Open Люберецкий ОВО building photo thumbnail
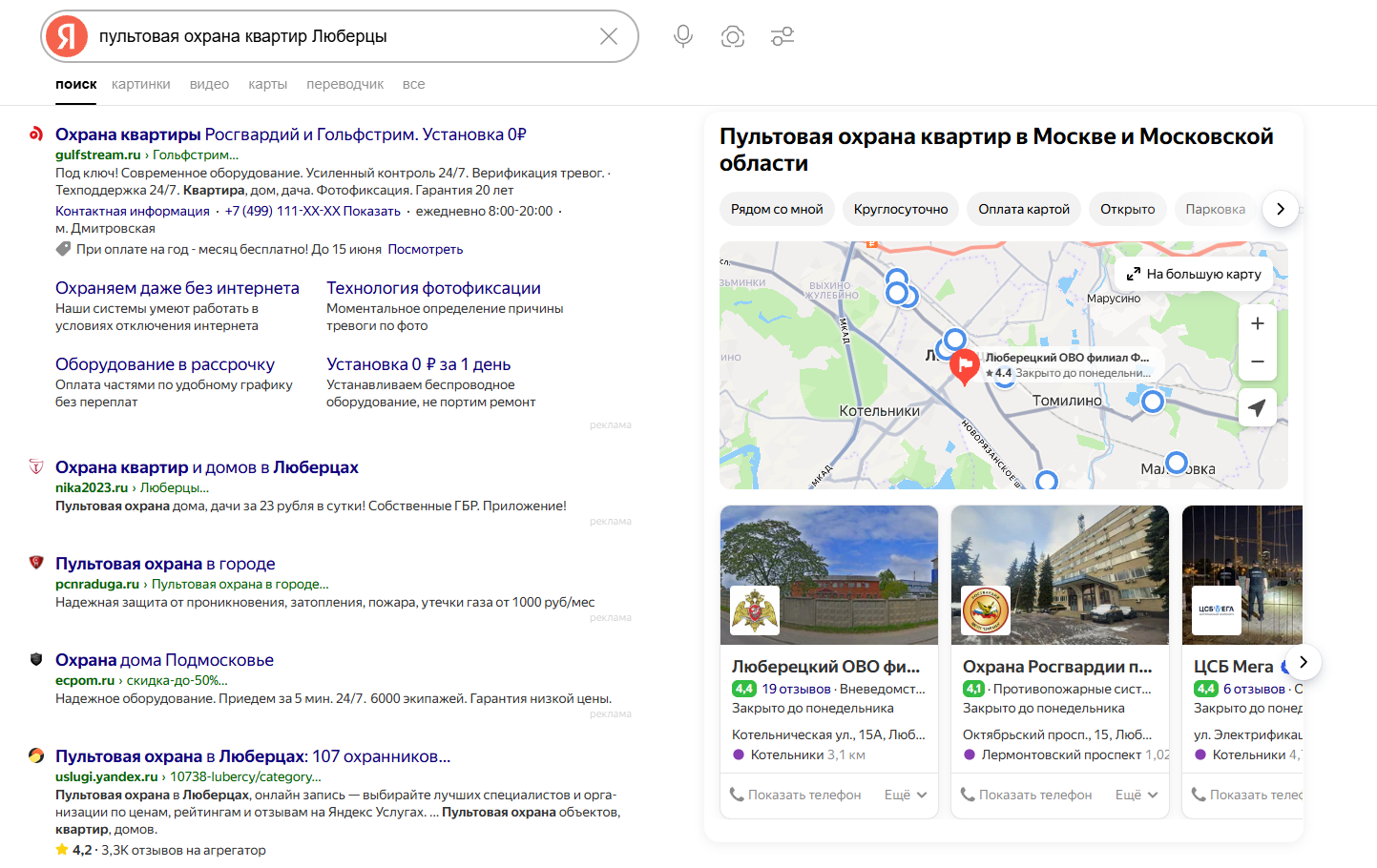1377x868 pixels. click(829, 575)
